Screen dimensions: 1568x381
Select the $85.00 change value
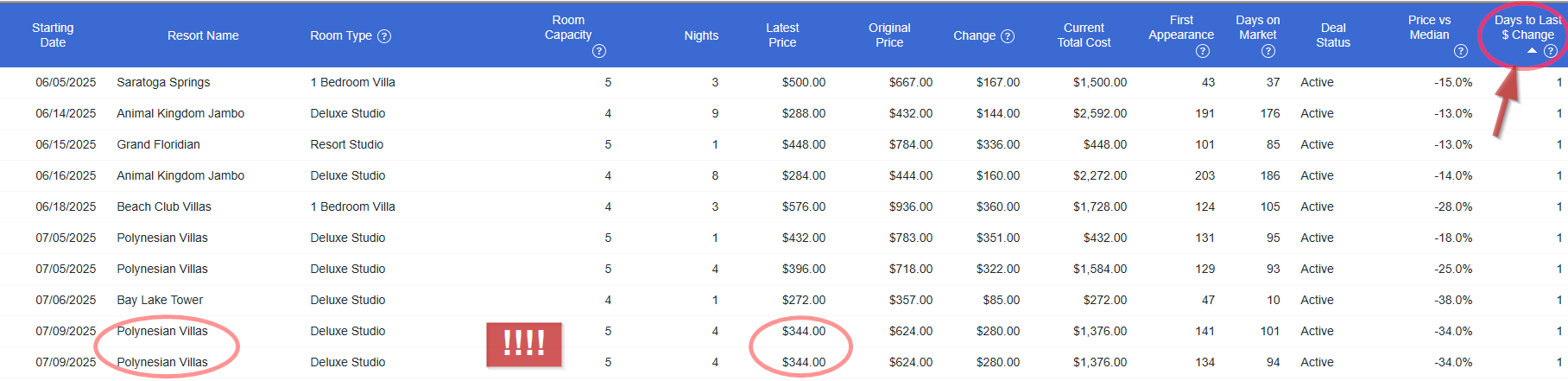tap(1002, 301)
